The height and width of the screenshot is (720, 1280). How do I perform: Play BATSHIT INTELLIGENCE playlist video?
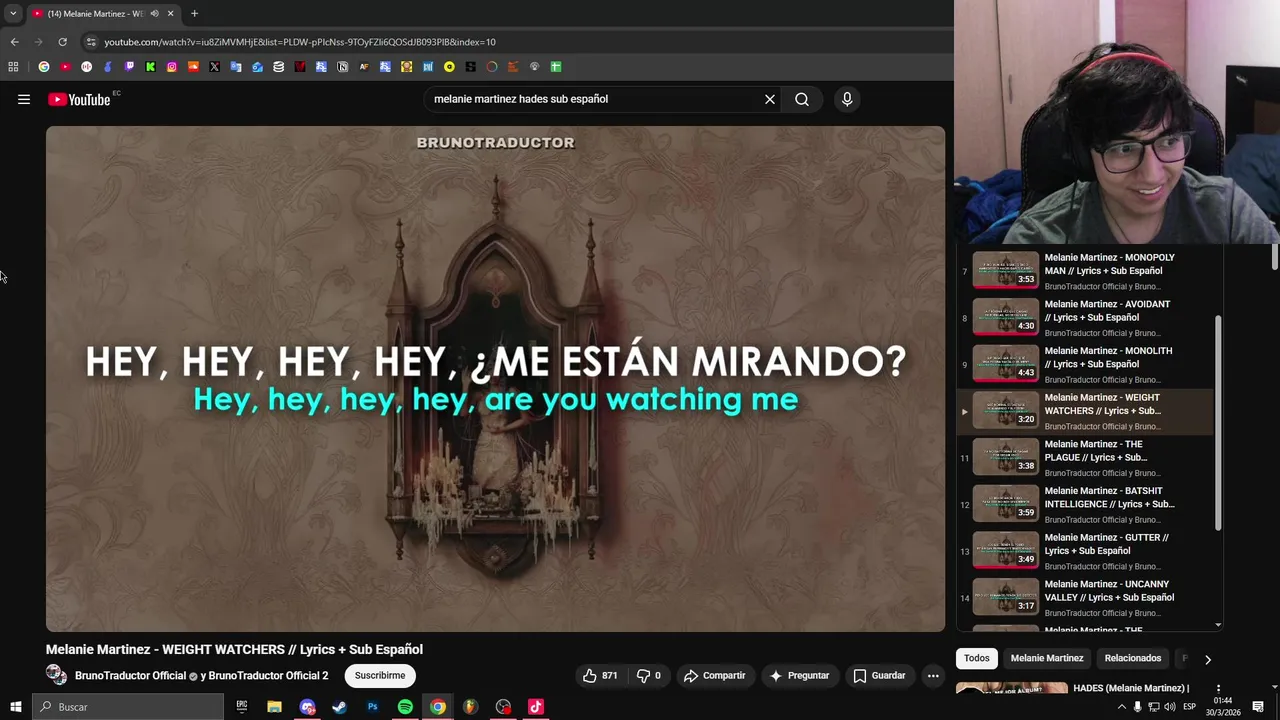[1086, 504]
